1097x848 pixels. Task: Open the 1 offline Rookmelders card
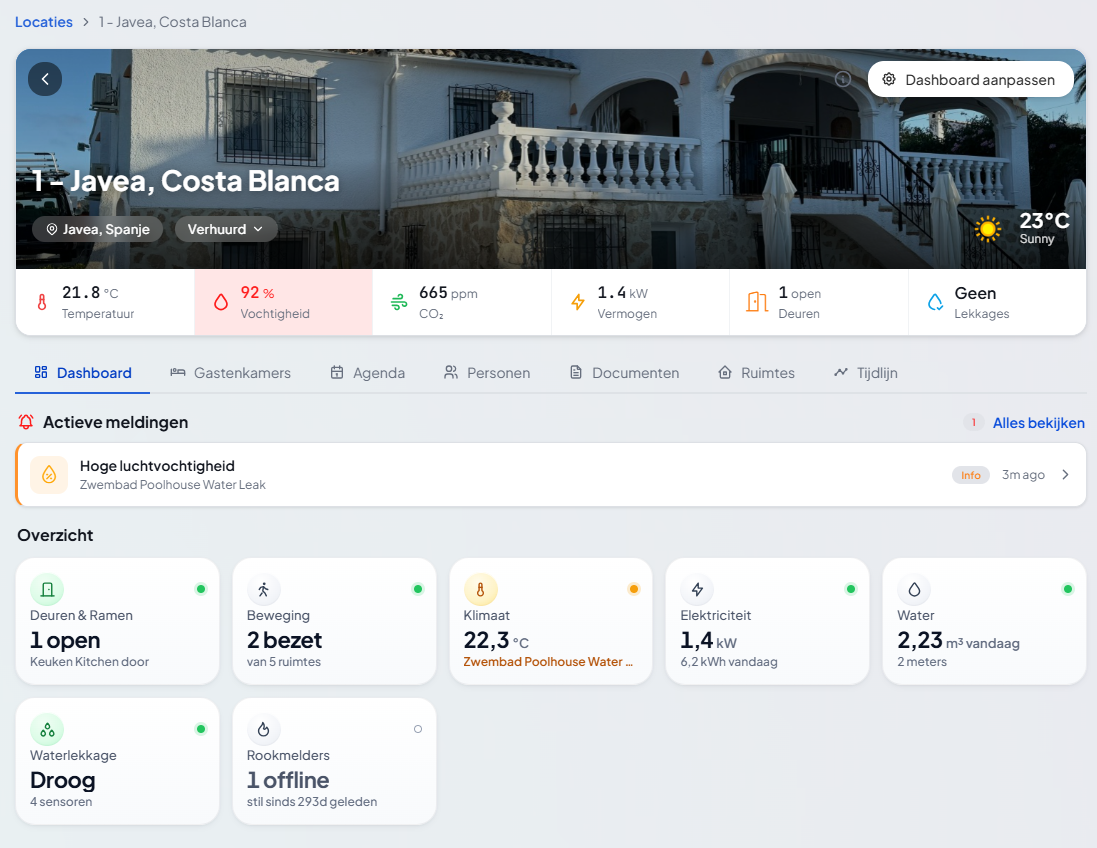(x=334, y=761)
